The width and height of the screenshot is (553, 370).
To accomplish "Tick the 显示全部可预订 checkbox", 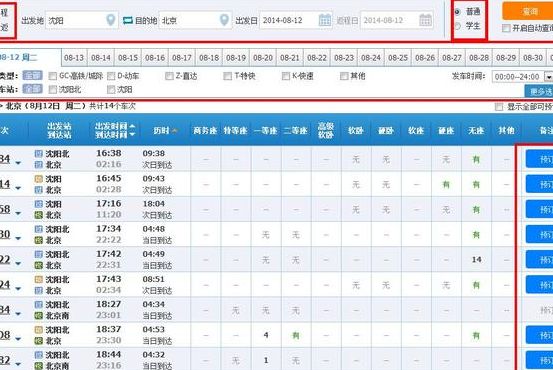I will click(x=499, y=107).
